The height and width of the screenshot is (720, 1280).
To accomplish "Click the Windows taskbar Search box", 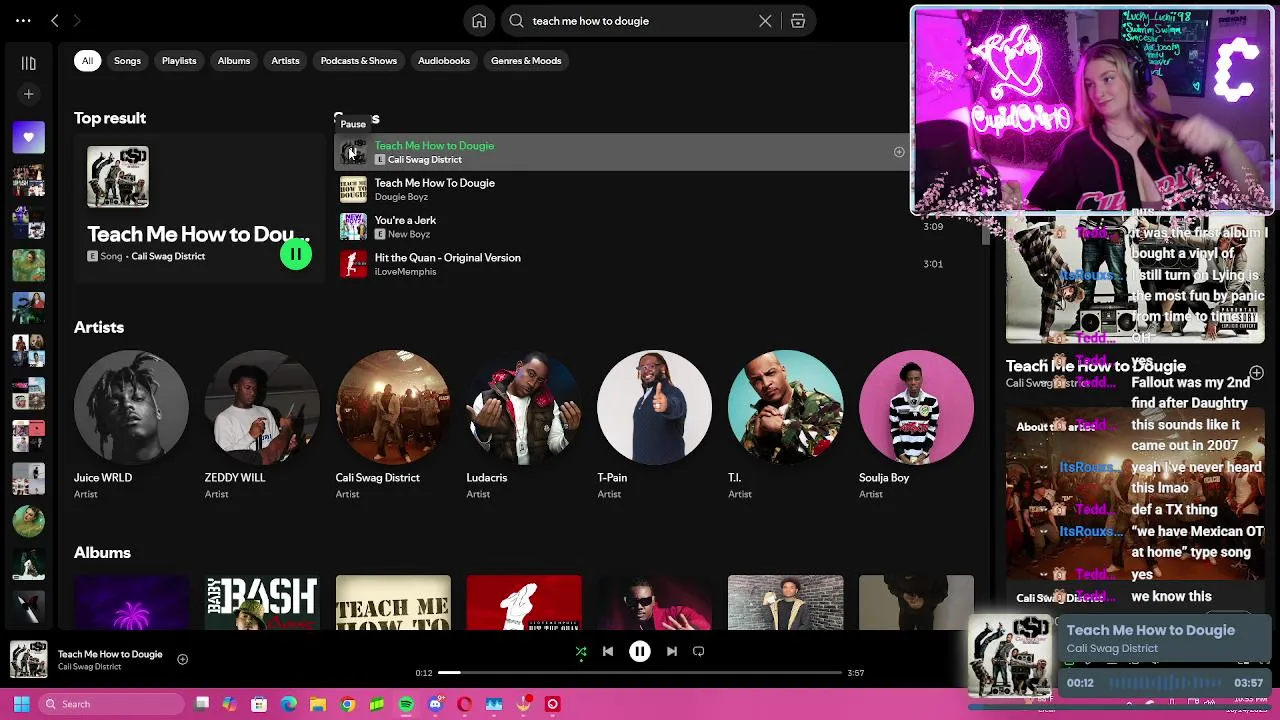I will coord(112,704).
